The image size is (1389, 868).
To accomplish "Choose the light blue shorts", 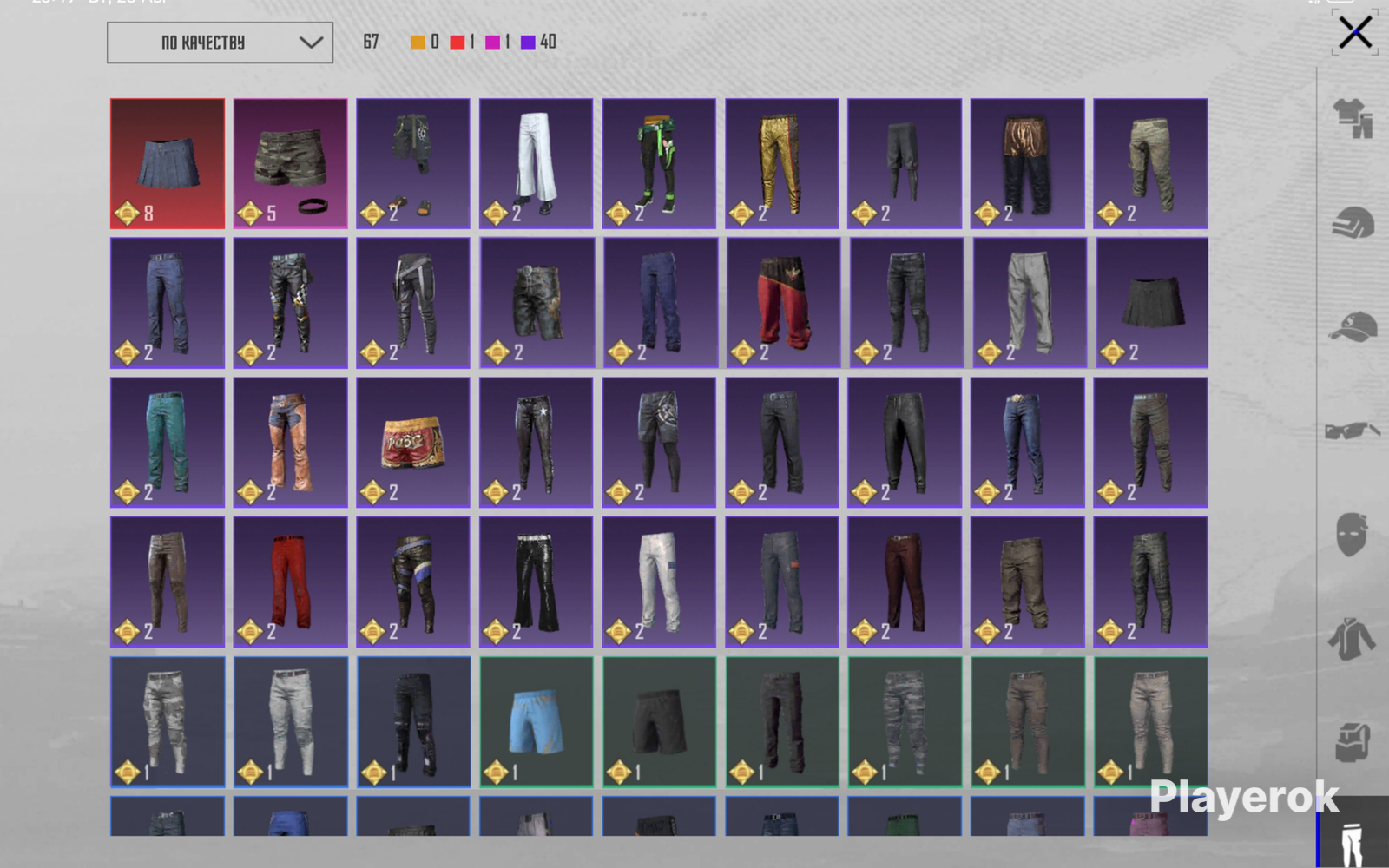I will [537, 722].
